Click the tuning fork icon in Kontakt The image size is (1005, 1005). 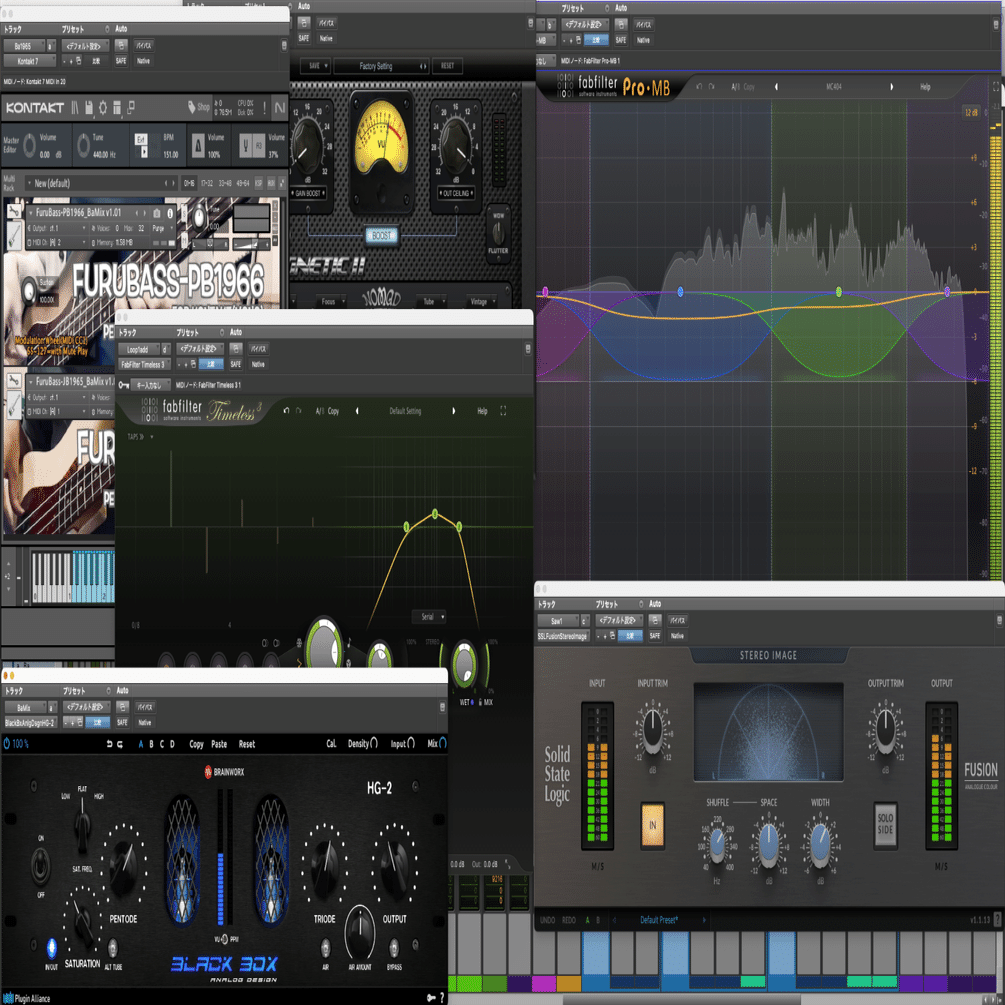[x=245, y=146]
